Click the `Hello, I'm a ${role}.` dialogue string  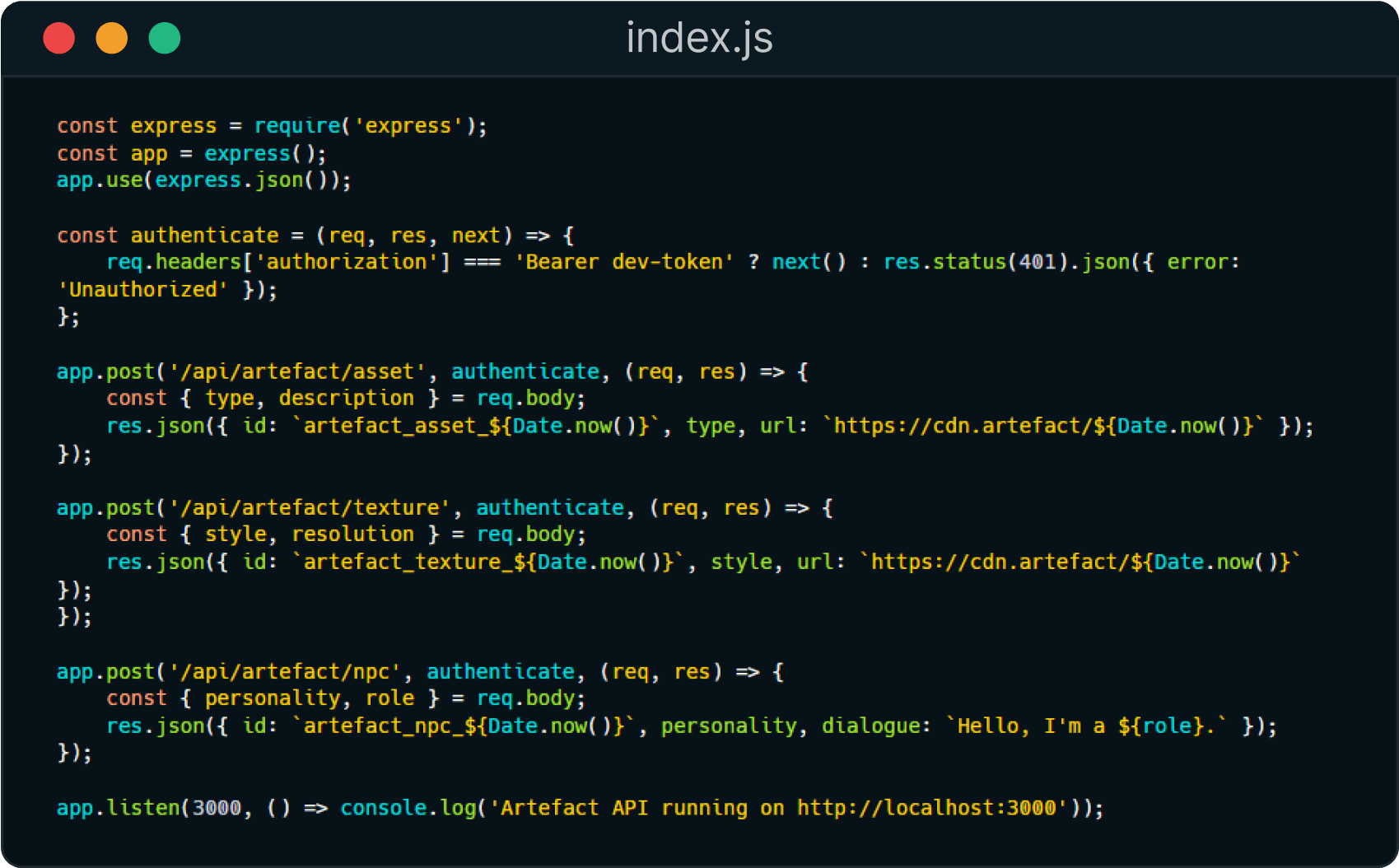click(x=1086, y=726)
